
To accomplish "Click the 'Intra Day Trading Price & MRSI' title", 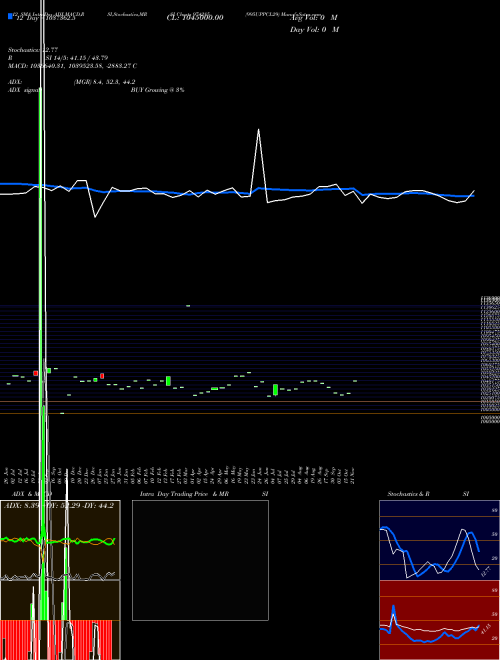I will (x=205, y=494).
